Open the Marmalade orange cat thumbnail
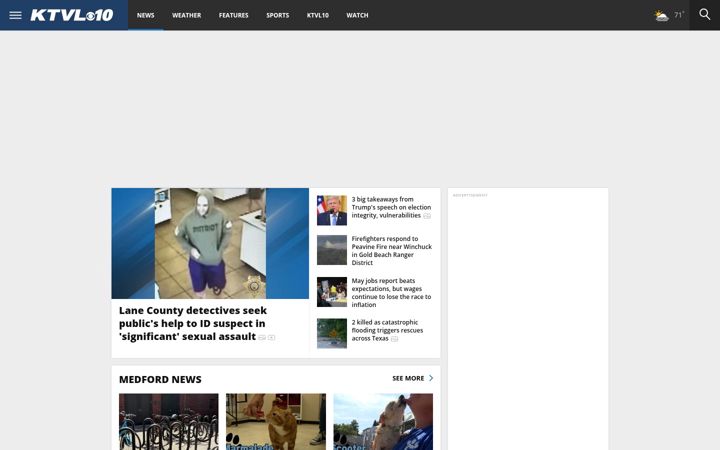The width and height of the screenshot is (720, 450). [276, 422]
